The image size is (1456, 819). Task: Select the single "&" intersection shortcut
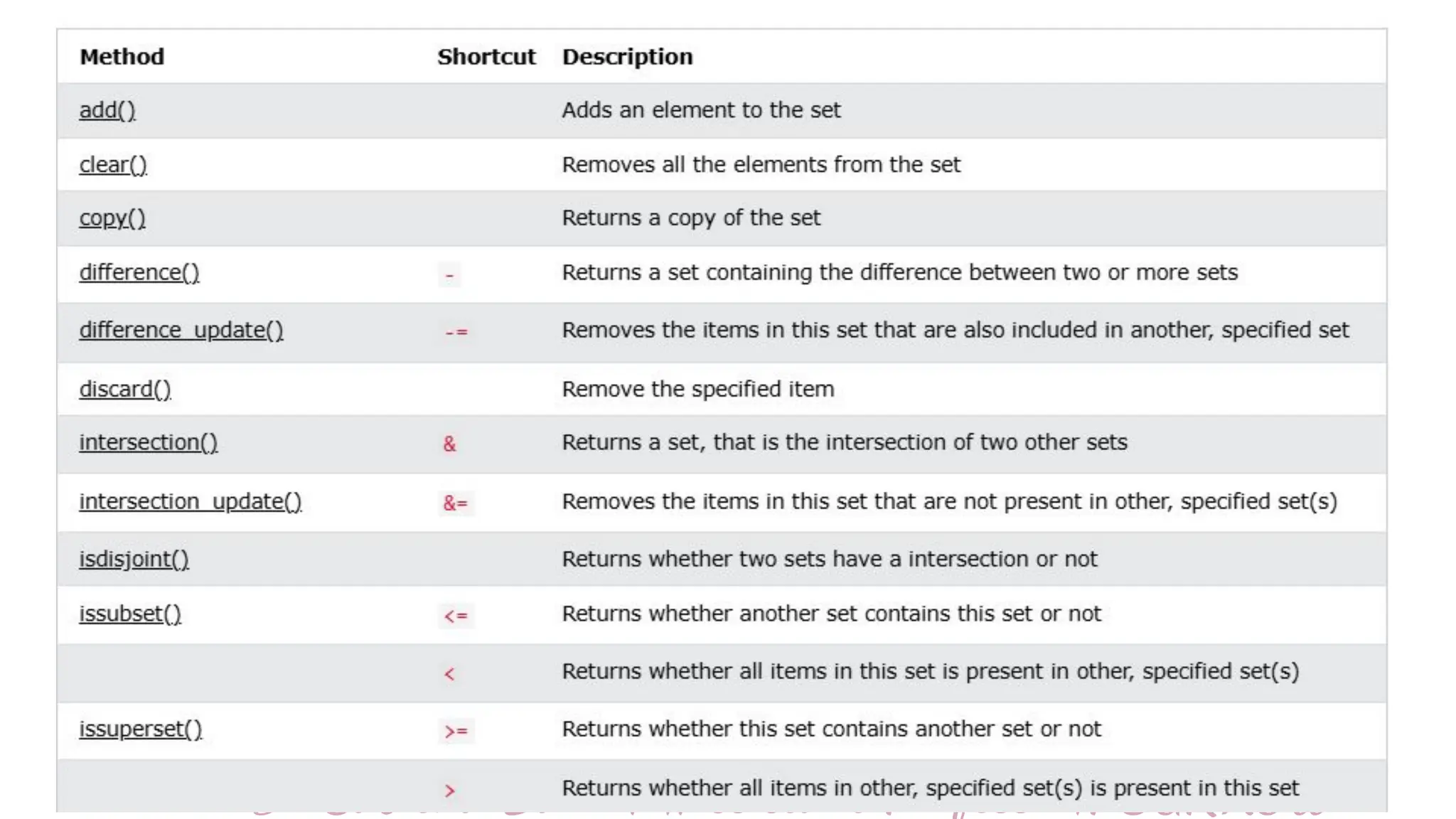449,444
